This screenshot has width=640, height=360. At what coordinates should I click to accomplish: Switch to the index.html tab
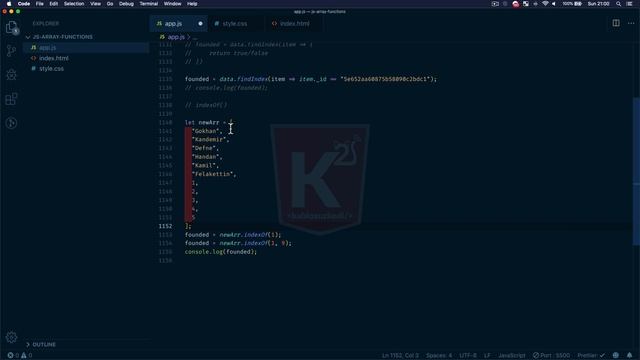coord(294,24)
